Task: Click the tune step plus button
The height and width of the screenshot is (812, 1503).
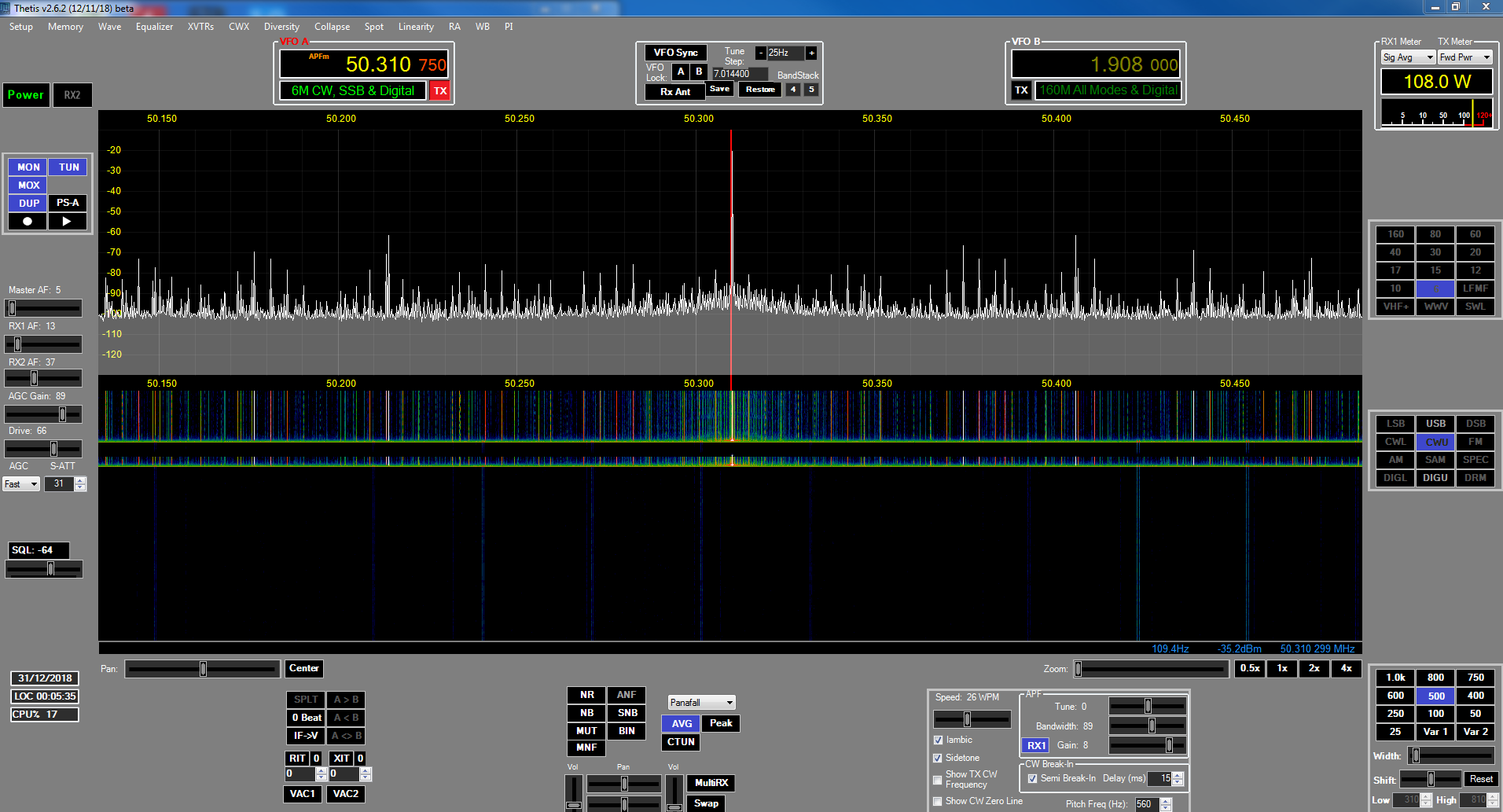Action: (x=811, y=53)
